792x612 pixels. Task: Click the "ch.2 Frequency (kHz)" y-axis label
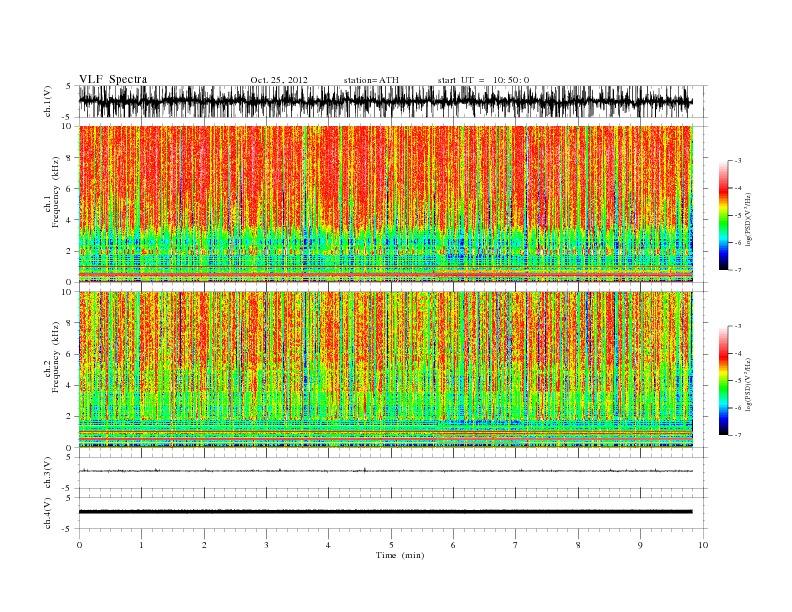[x=52, y=358]
